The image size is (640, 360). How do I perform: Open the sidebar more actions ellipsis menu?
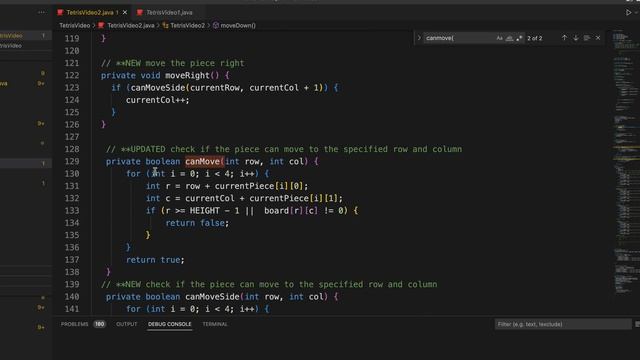pyautogui.click(x=42, y=13)
